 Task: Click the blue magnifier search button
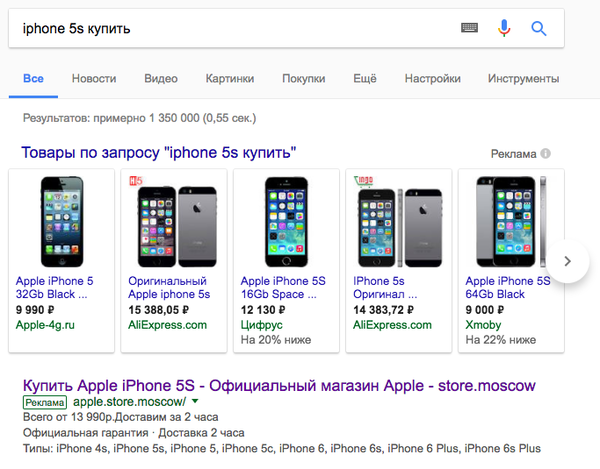click(539, 28)
